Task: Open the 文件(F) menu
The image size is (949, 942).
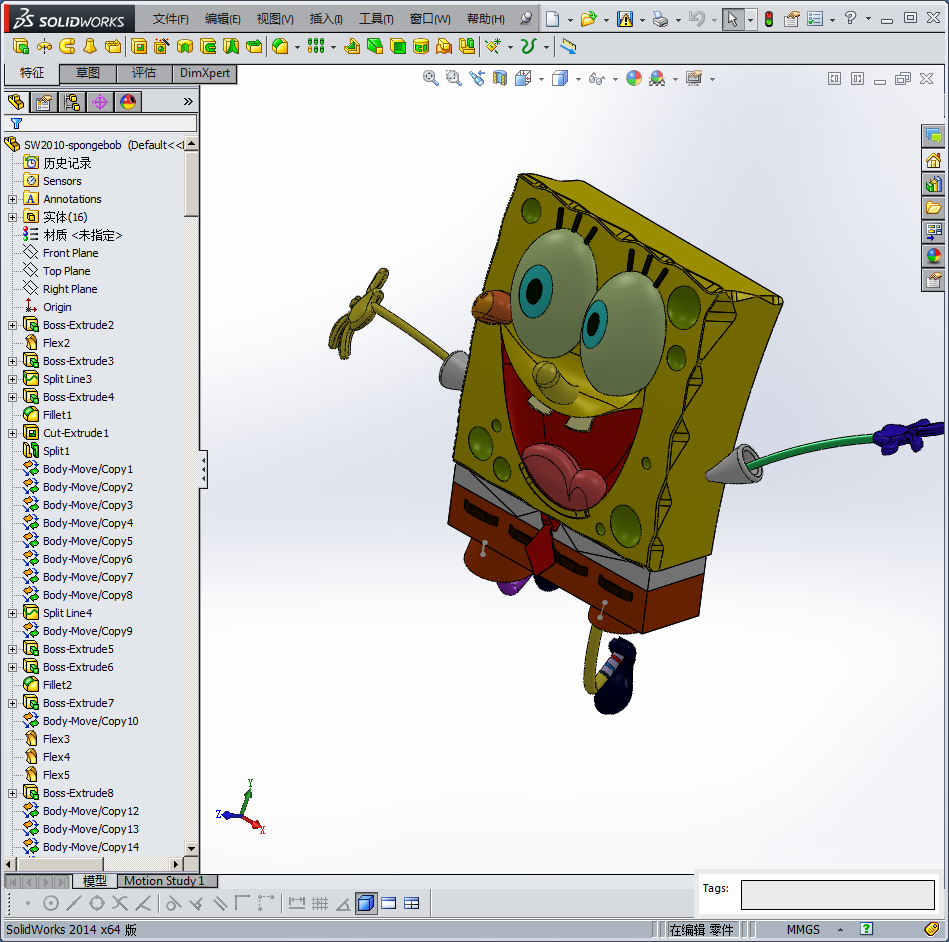Action: 170,19
